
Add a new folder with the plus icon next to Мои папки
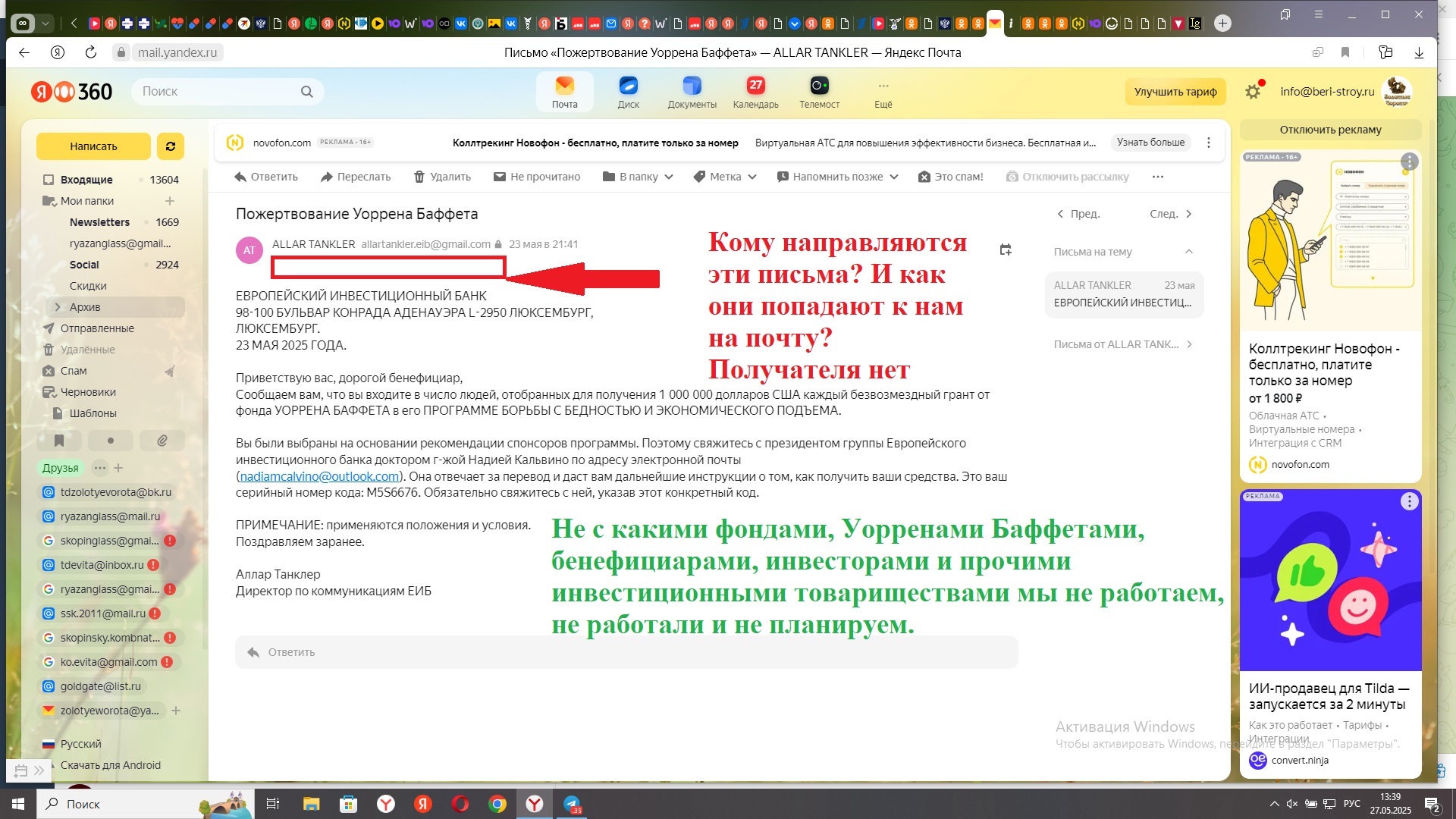(x=170, y=201)
